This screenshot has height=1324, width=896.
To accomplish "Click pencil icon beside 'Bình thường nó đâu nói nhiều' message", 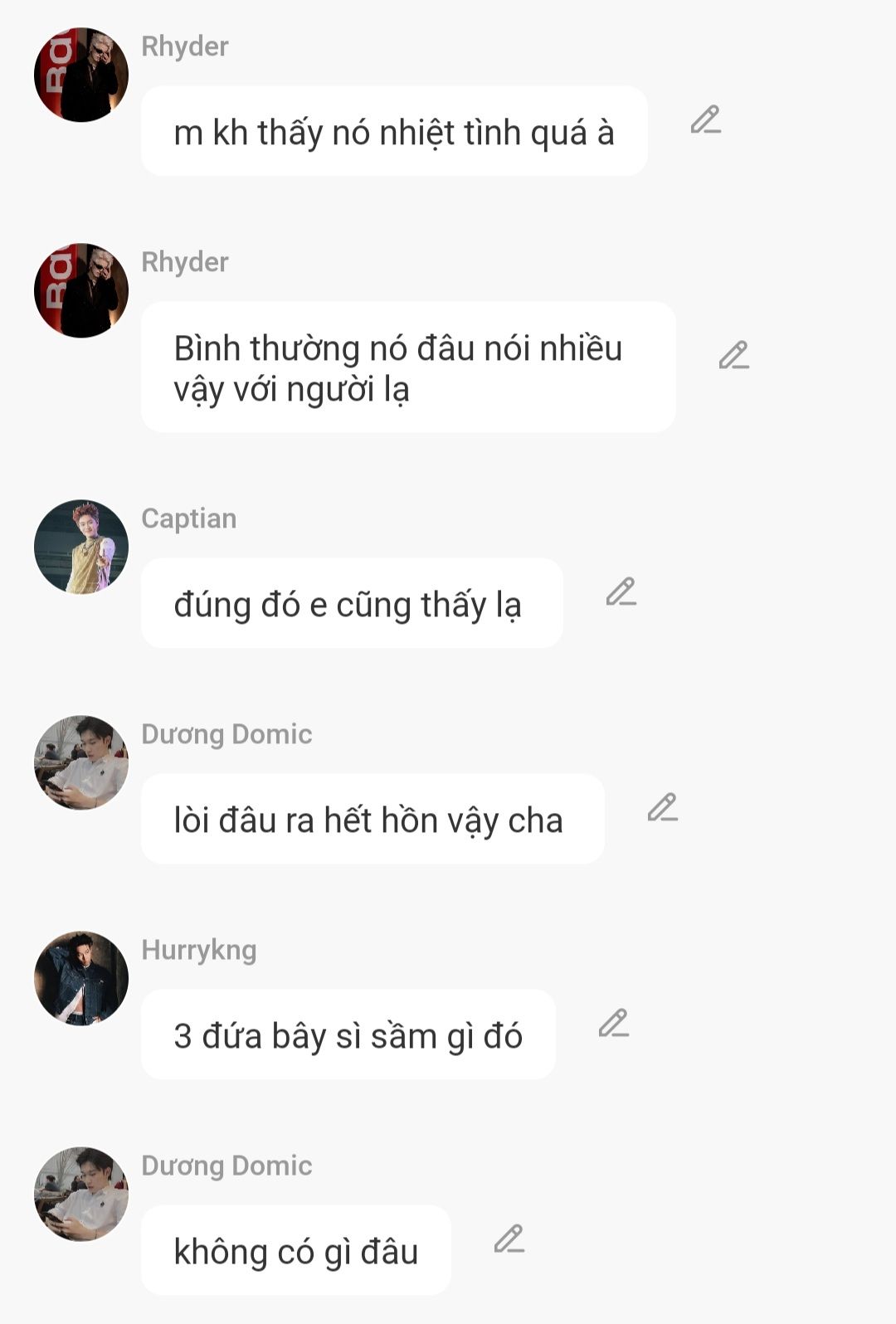I will (734, 355).
